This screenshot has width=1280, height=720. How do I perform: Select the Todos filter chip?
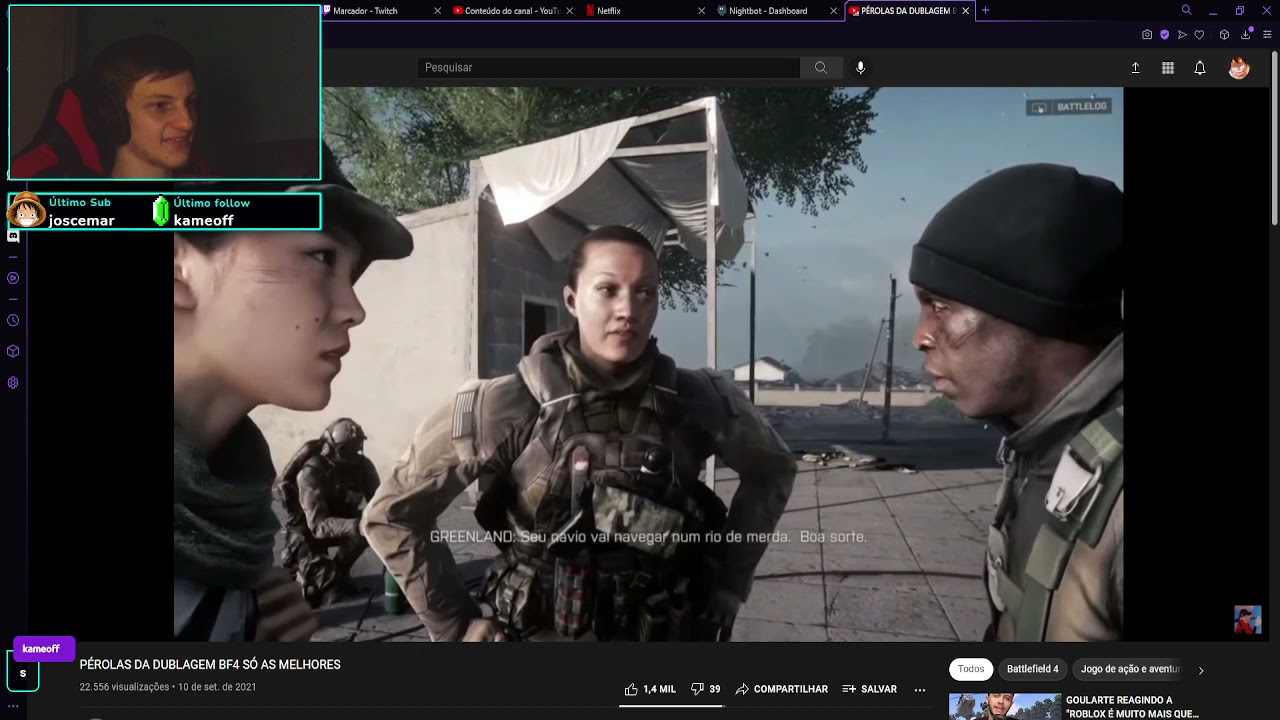971,669
